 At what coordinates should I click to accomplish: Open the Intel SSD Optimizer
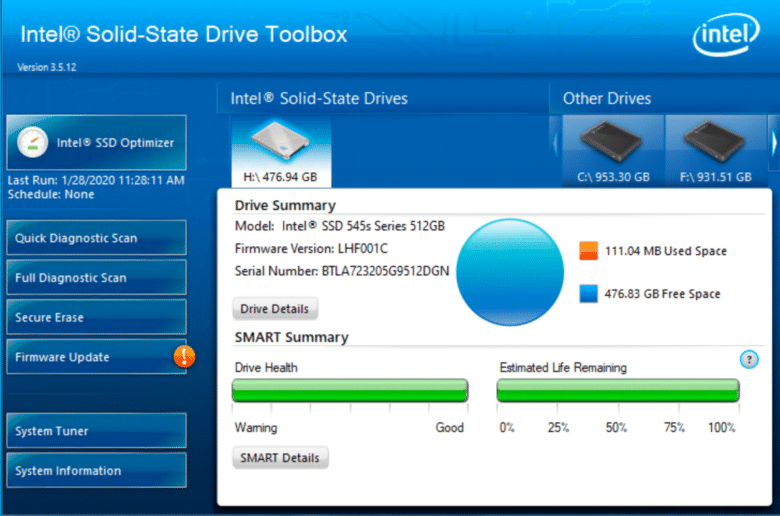(x=97, y=143)
